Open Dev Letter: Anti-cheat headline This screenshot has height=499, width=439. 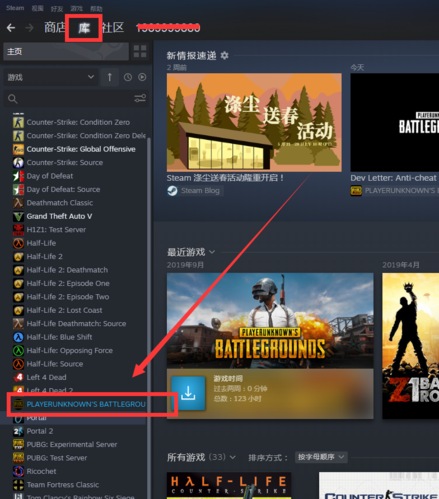tap(394, 178)
